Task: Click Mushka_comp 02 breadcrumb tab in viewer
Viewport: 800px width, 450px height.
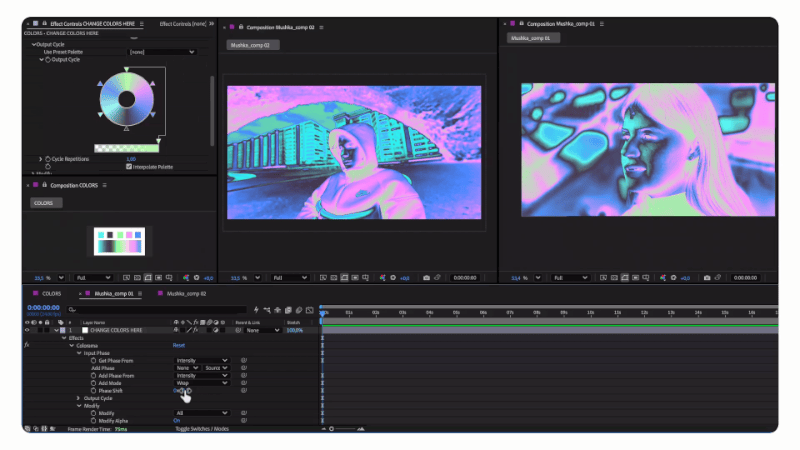Action: point(253,45)
